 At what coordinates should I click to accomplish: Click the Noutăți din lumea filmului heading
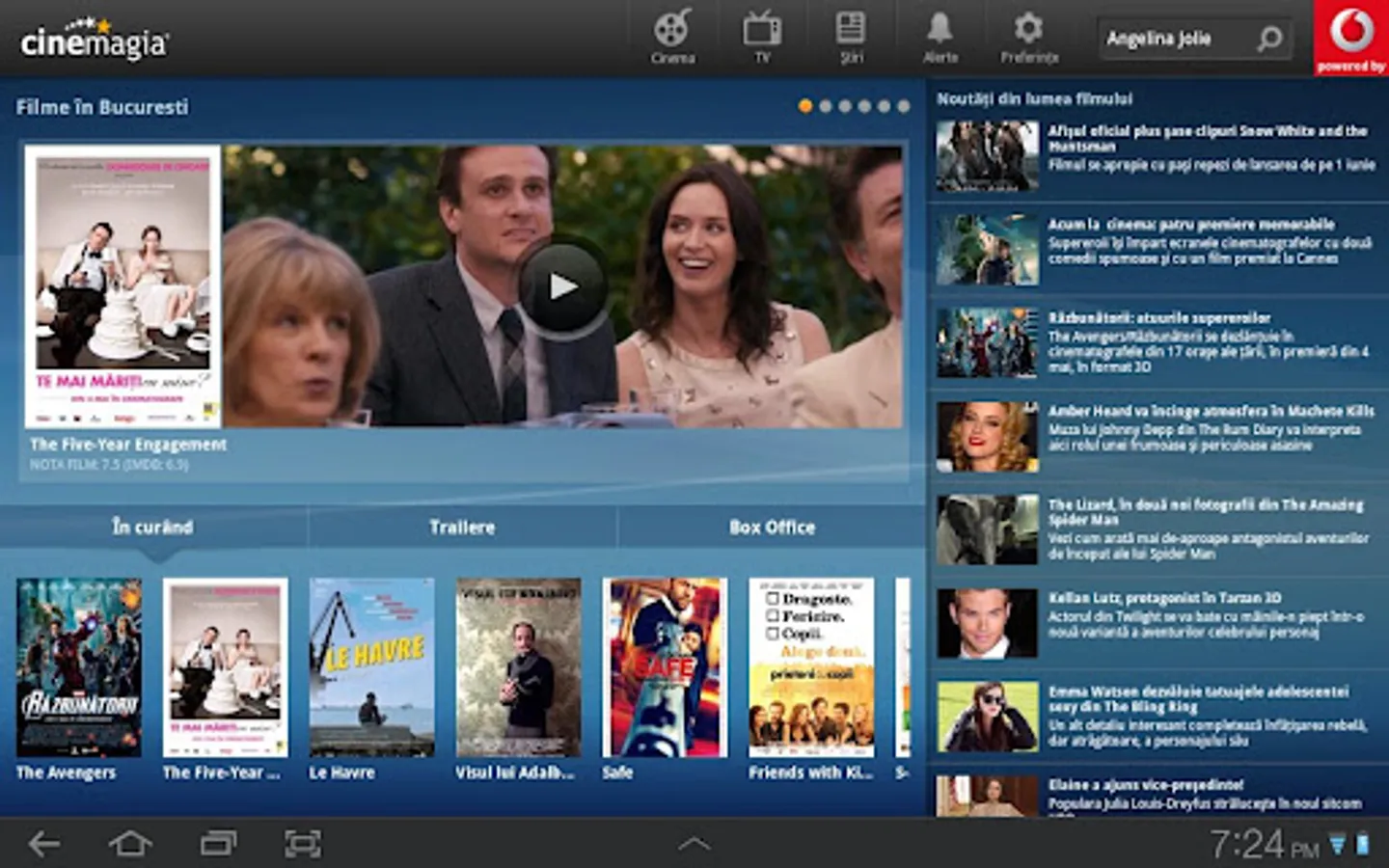(x=1035, y=98)
